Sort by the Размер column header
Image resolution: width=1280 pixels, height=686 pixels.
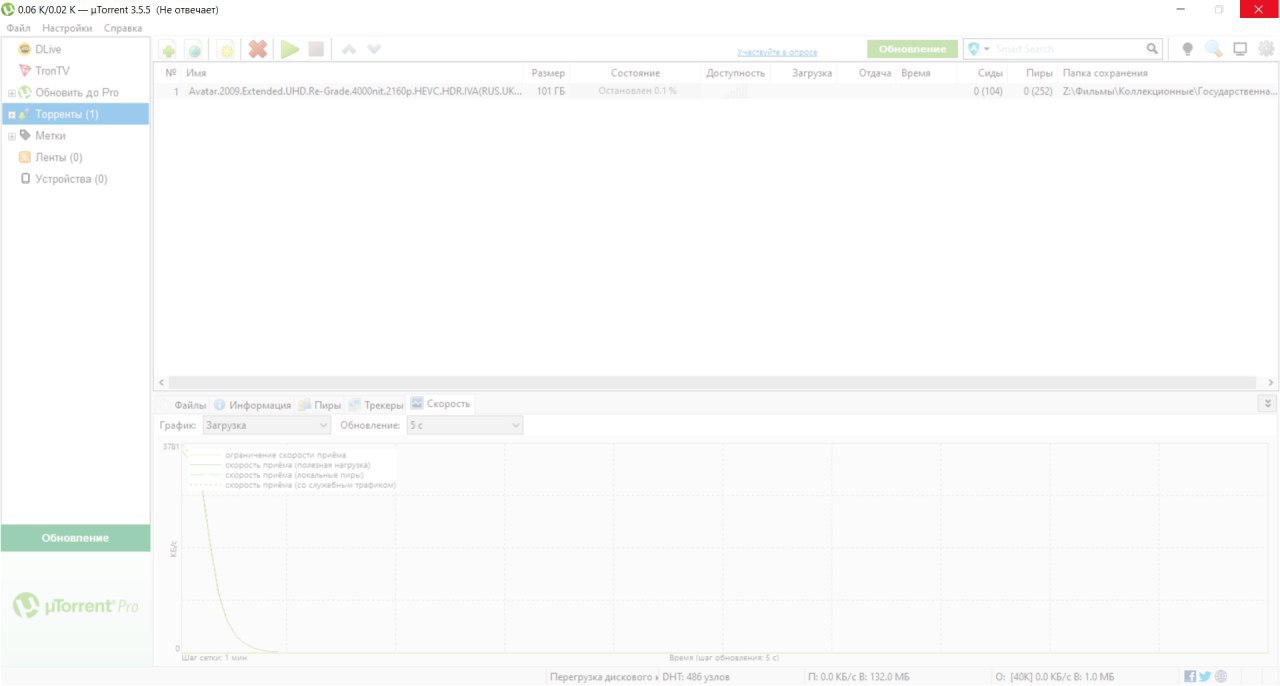[x=548, y=73]
